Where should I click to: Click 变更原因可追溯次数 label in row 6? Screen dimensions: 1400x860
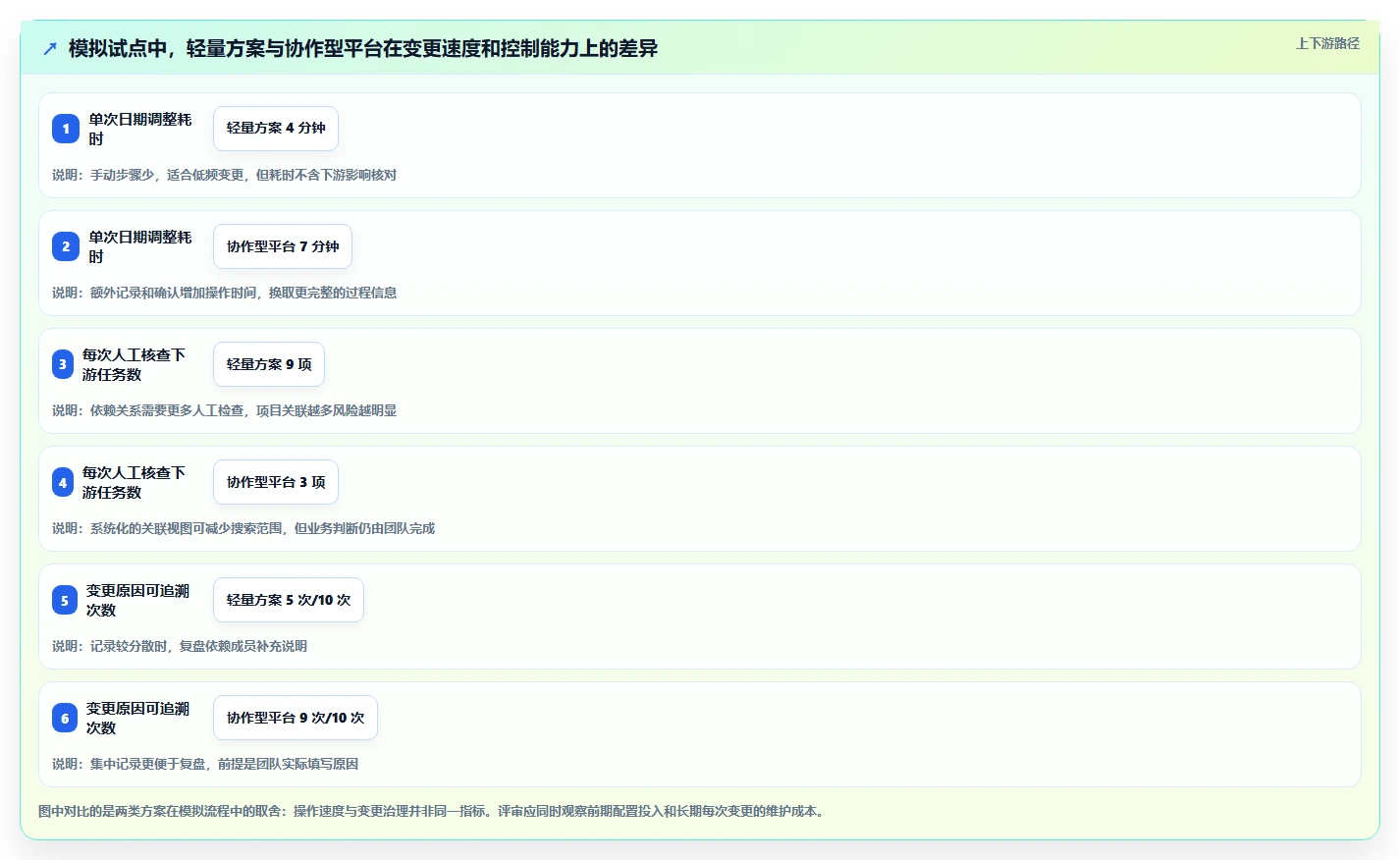137,718
